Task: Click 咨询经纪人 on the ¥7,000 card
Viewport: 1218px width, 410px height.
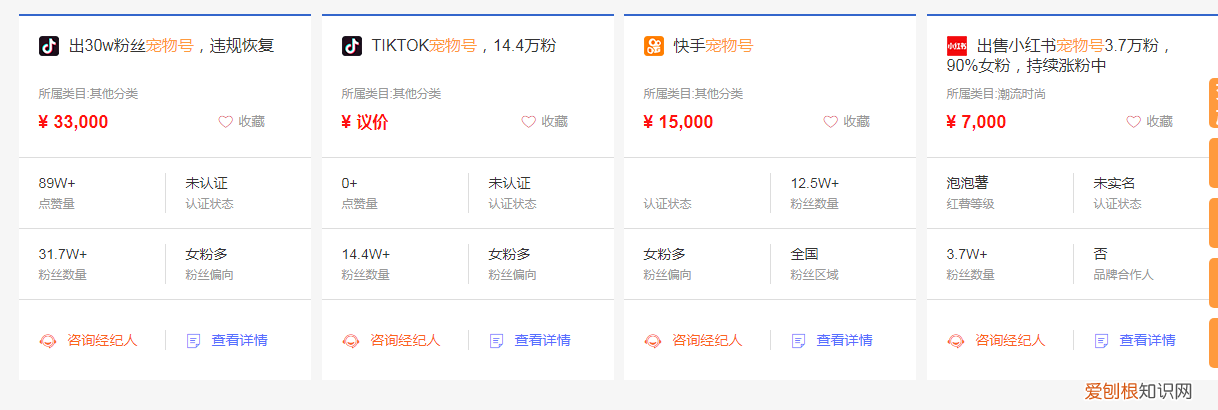Action: tap(1010, 341)
